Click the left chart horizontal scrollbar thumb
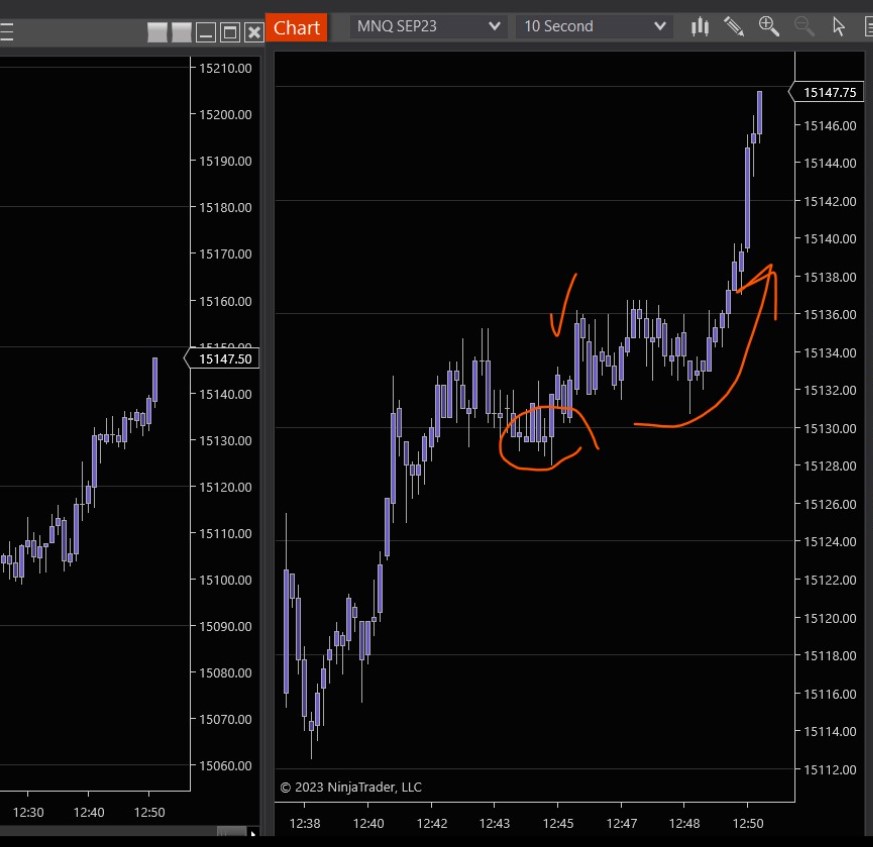 click(231, 832)
